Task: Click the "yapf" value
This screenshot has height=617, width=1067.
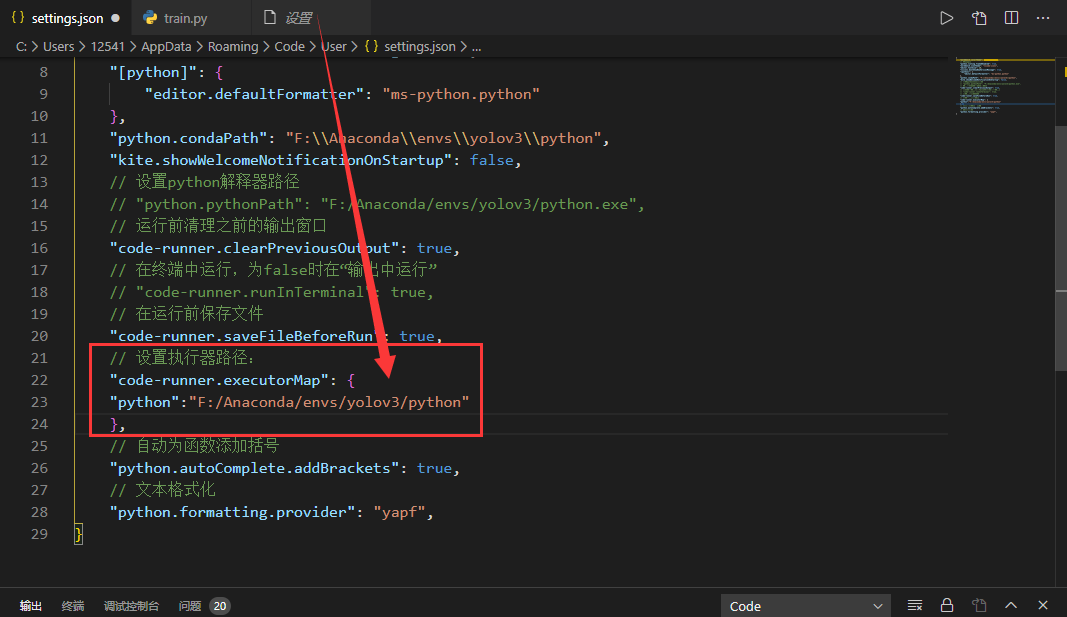Action: pos(399,512)
